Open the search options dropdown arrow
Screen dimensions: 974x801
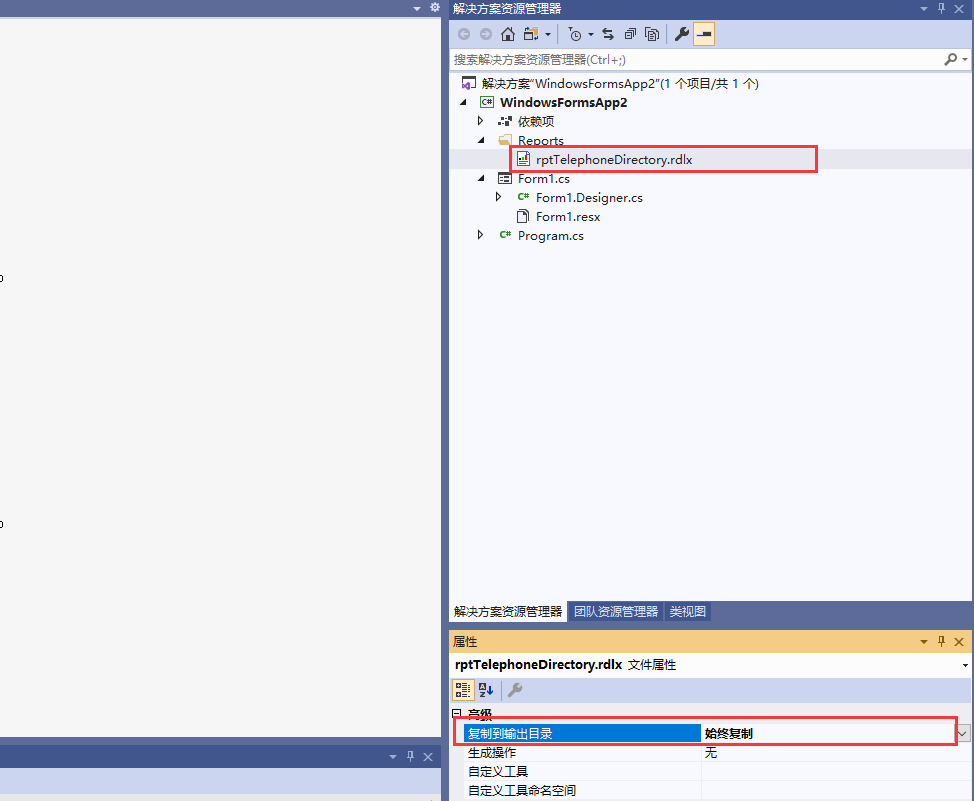[x=965, y=60]
